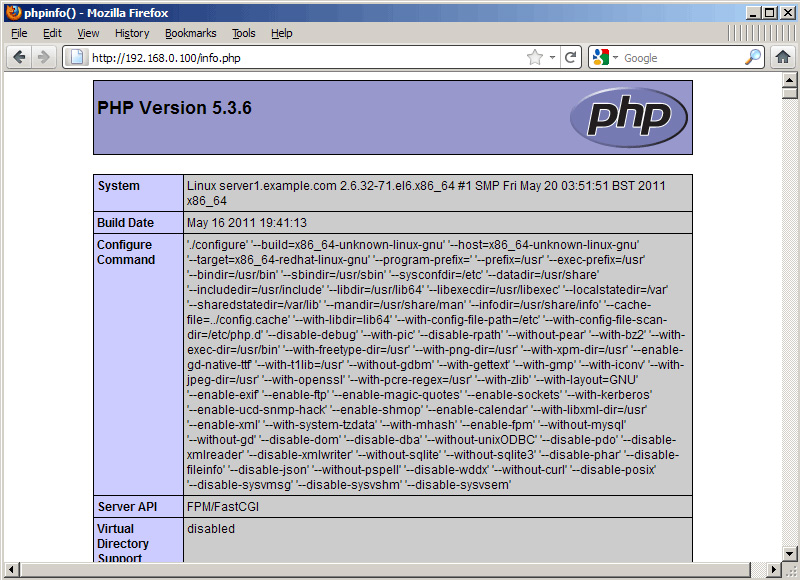This screenshot has height=580, width=800.
Task: Reload the page with the refresh icon
Action: click(x=570, y=57)
